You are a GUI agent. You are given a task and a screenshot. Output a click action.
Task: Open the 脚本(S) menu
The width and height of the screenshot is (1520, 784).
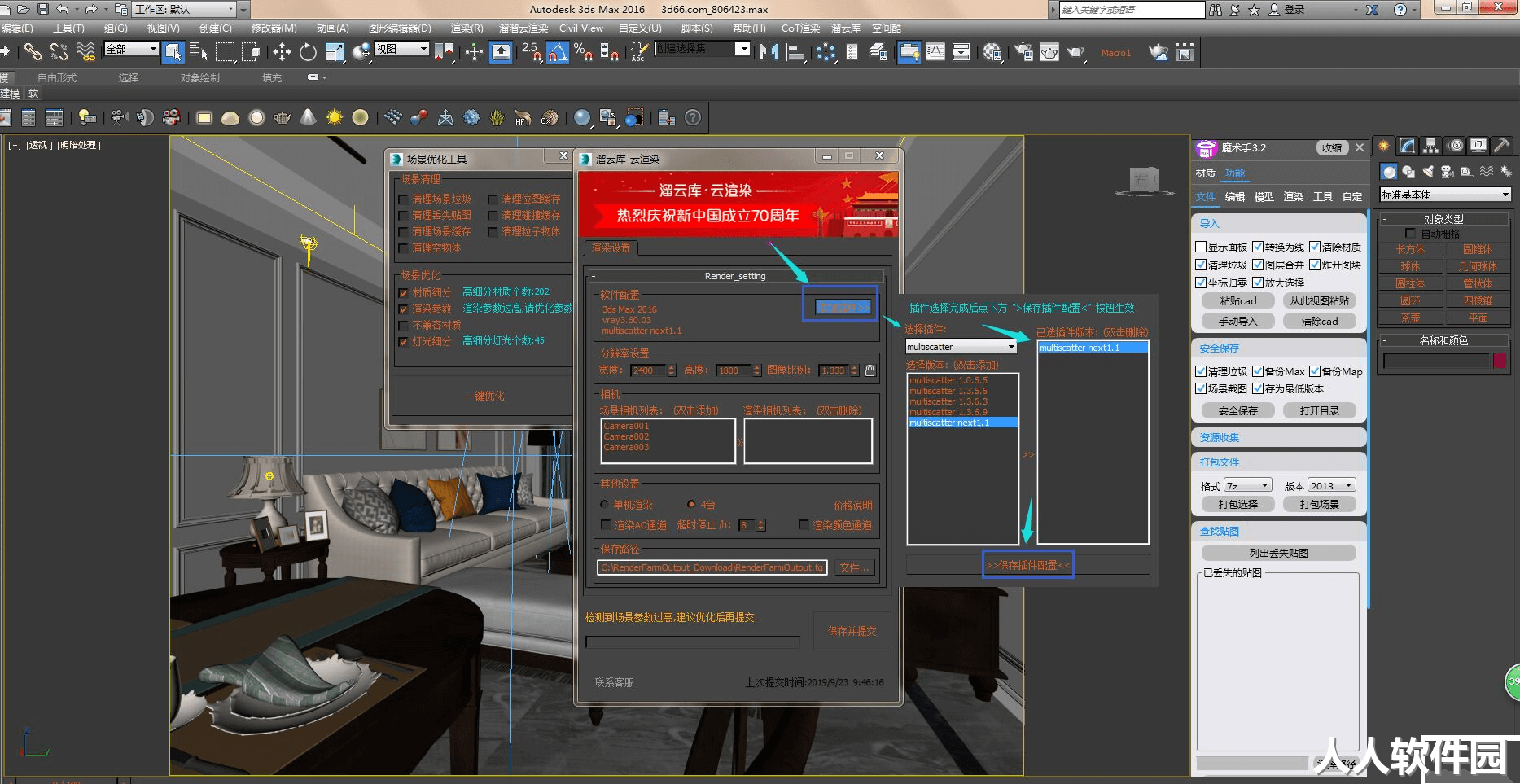point(697,28)
